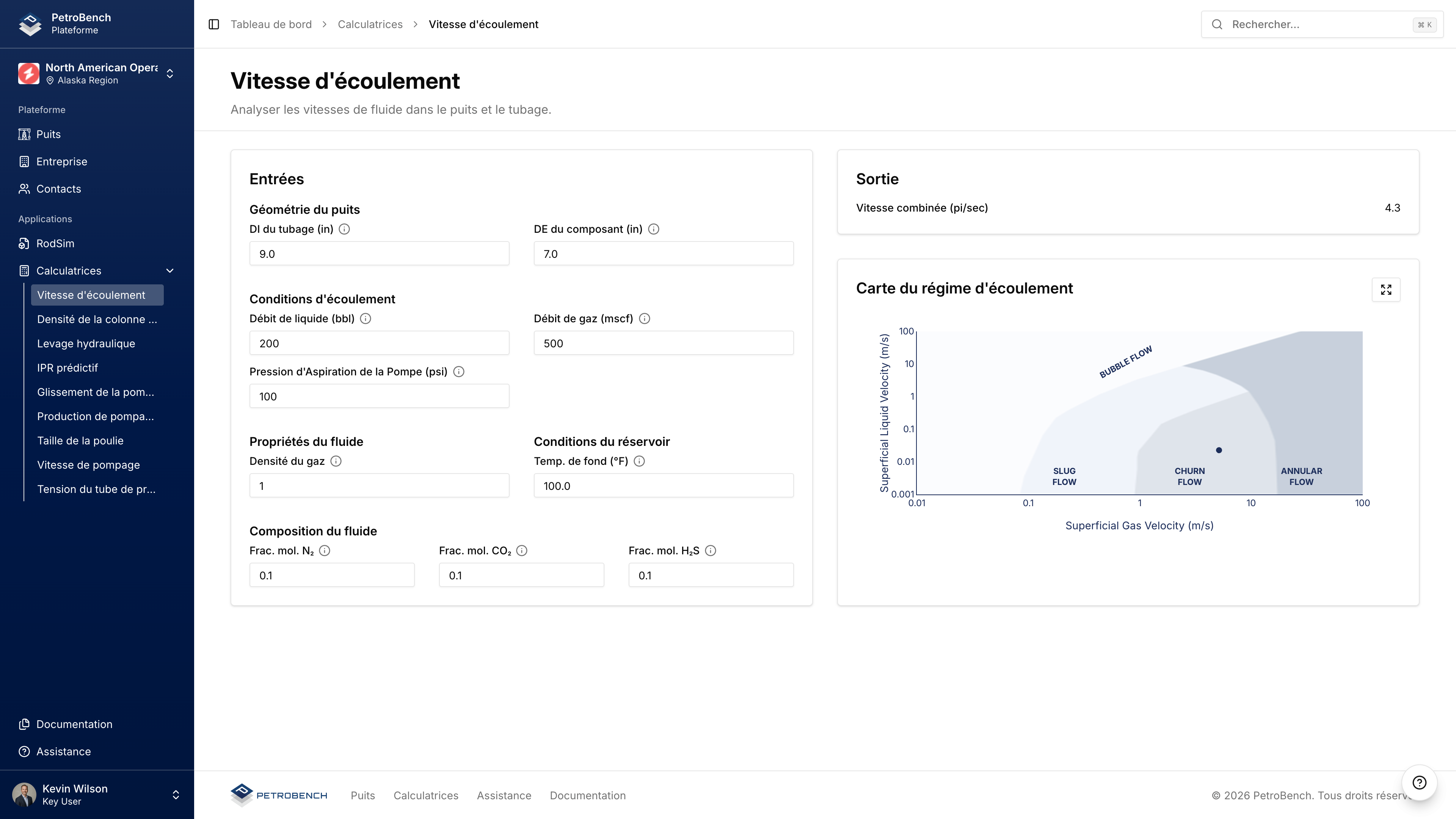Expand the flow regime chart fullscreen

pos(1386,289)
